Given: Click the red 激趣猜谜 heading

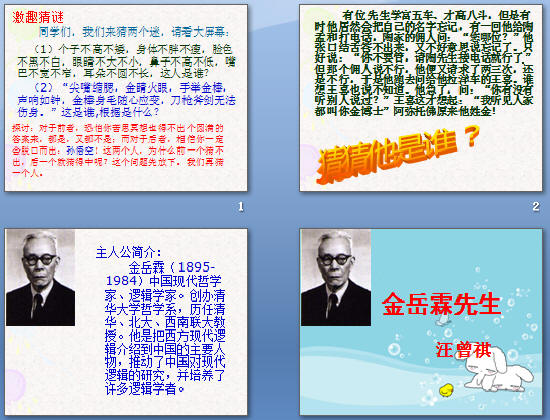Looking at the screenshot, I should coord(38,17).
